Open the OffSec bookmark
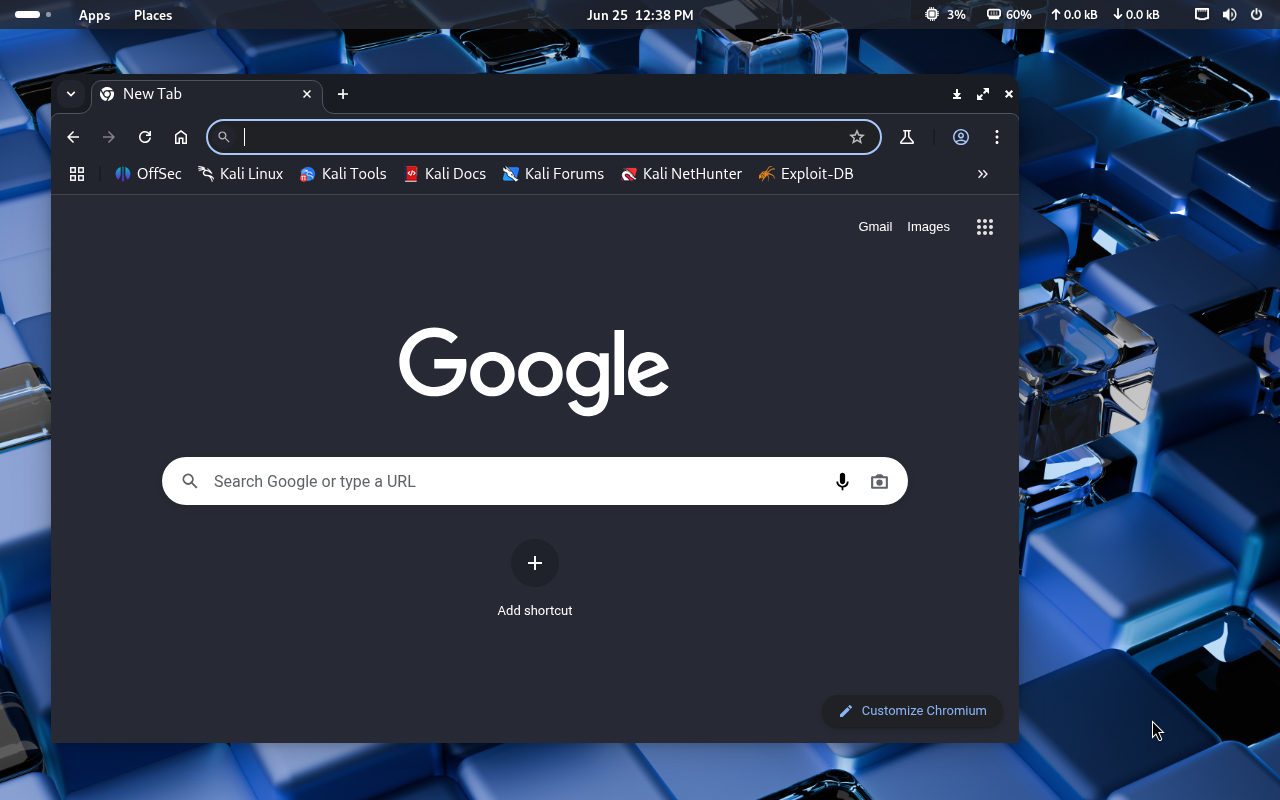The image size is (1280, 800). [x=148, y=174]
